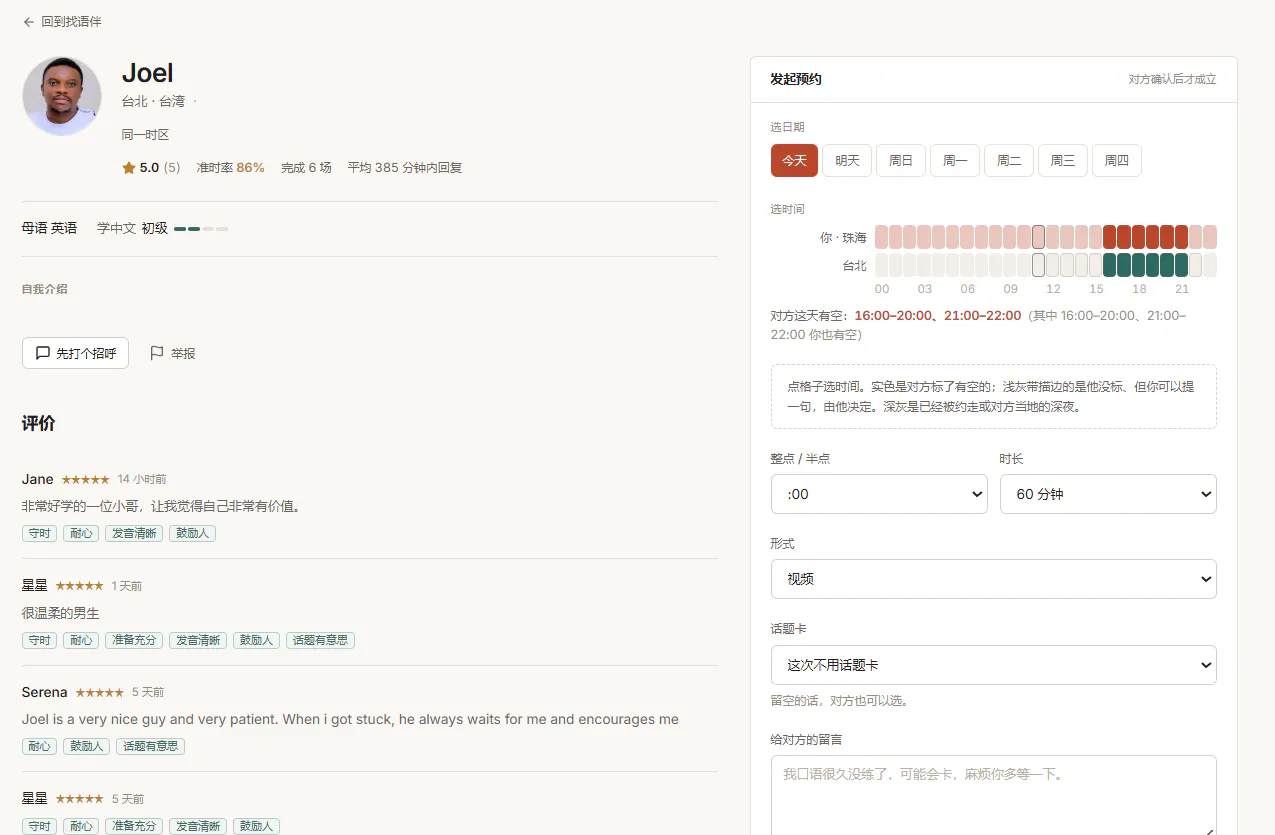Screen dimensions: 1275x835
Task: Select the 18 o'clock cell in 台北 row
Action: [1138, 265]
